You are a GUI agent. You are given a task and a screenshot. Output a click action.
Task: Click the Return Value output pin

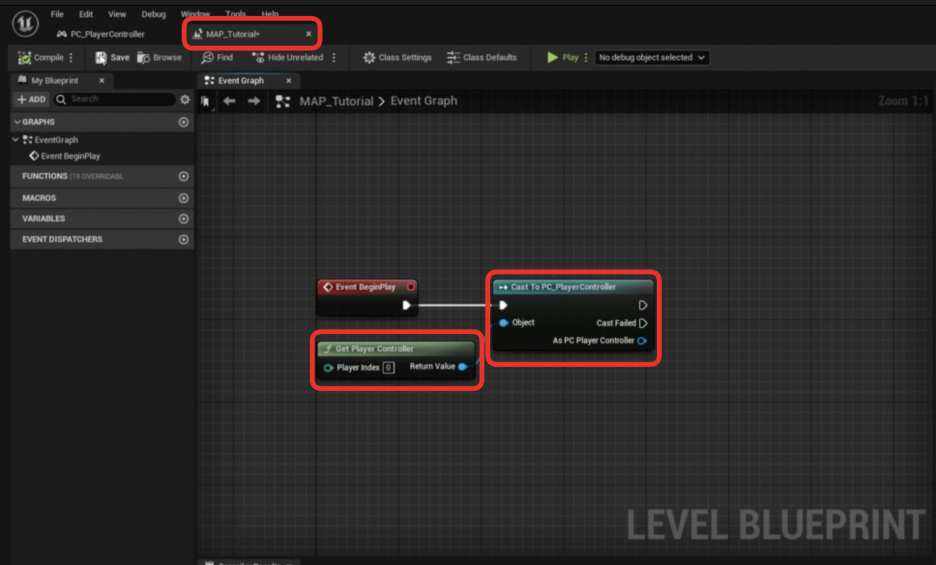point(462,366)
